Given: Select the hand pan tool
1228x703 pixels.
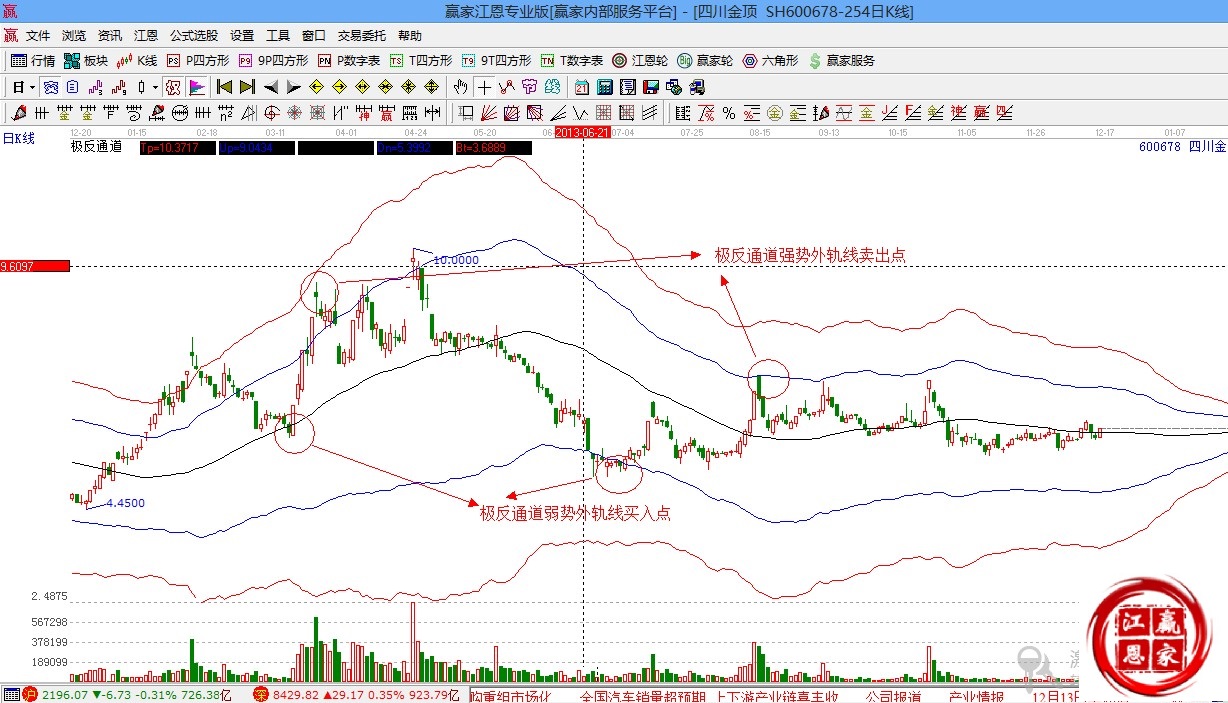Looking at the screenshot, I should click(x=461, y=87).
